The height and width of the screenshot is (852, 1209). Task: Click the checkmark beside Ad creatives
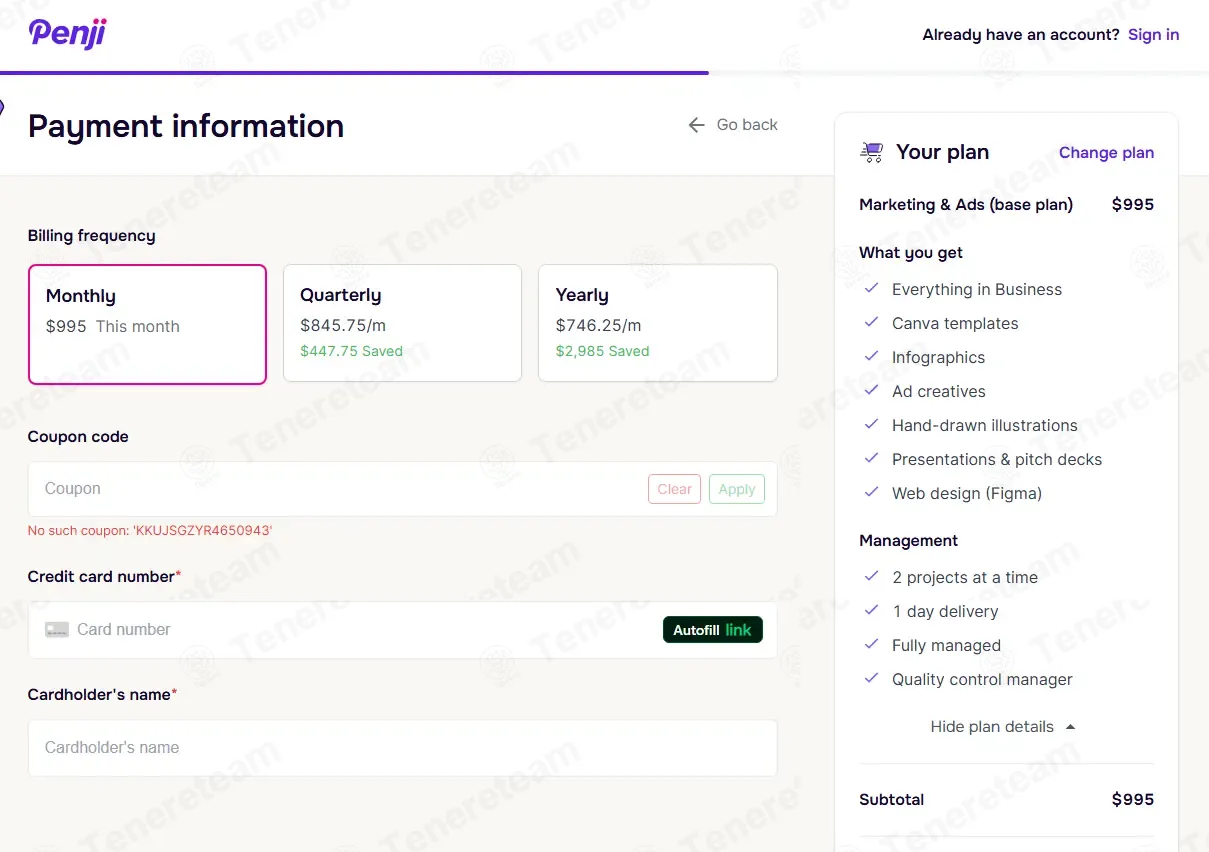pos(871,391)
